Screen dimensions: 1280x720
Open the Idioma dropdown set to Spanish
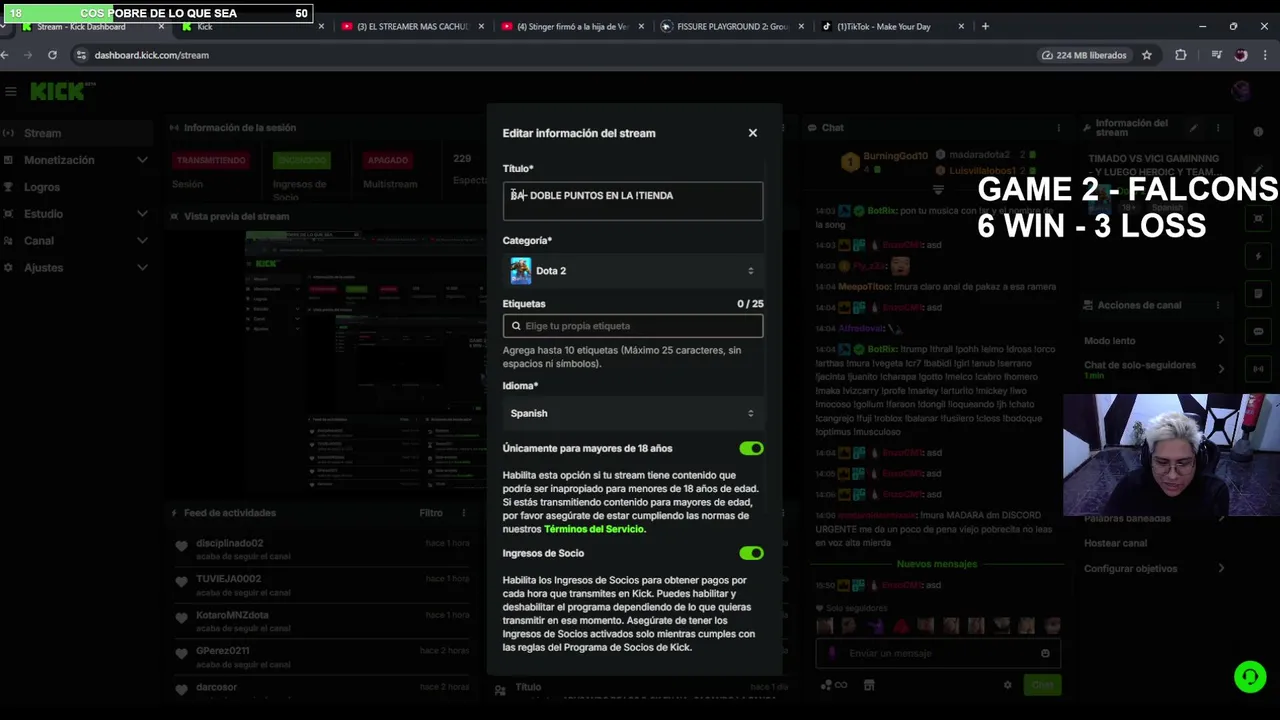coord(633,413)
